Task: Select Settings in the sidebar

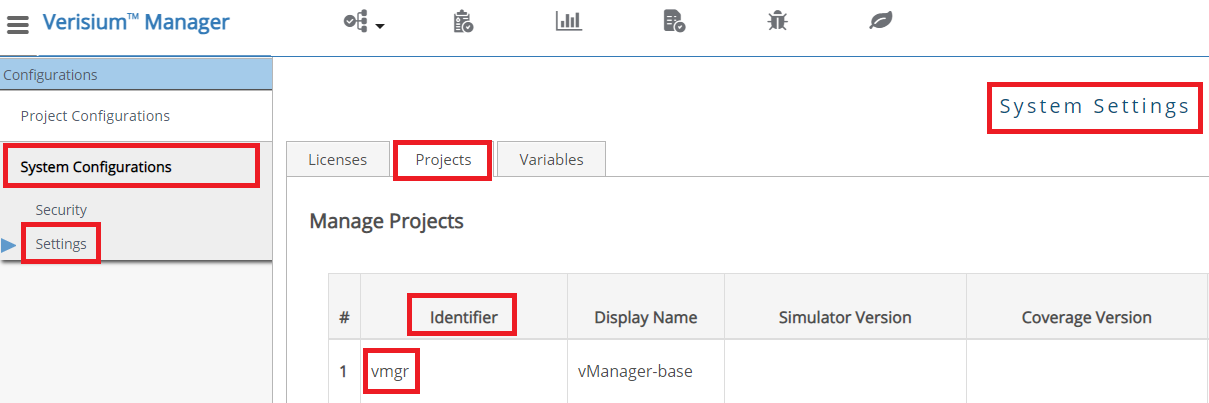Action: [x=61, y=244]
